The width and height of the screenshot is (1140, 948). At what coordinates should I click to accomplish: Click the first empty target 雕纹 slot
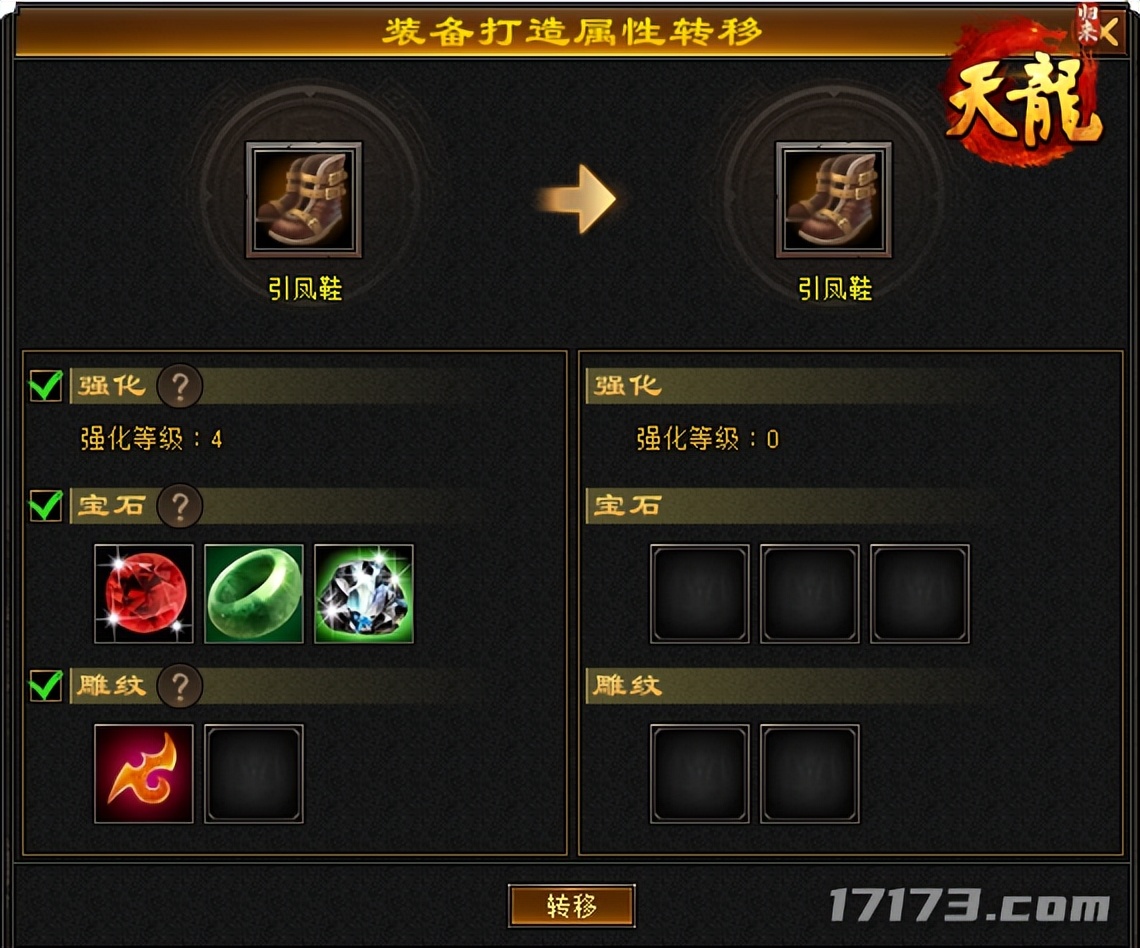click(699, 774)
